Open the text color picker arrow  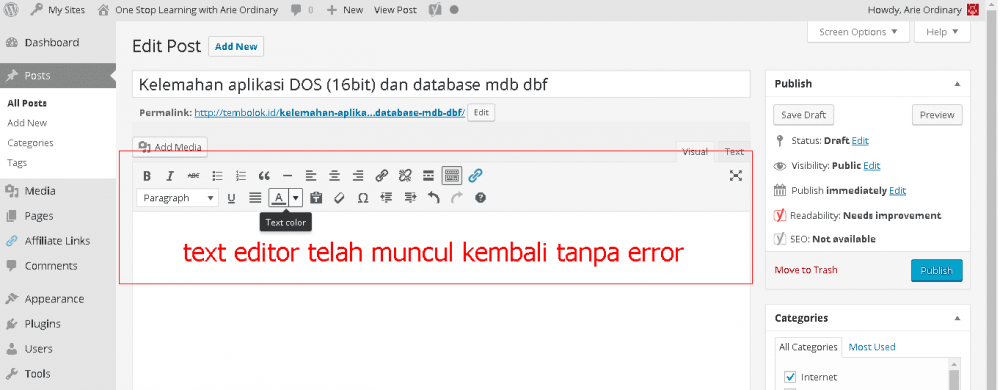pyautogui.click(x=295, y=198)
